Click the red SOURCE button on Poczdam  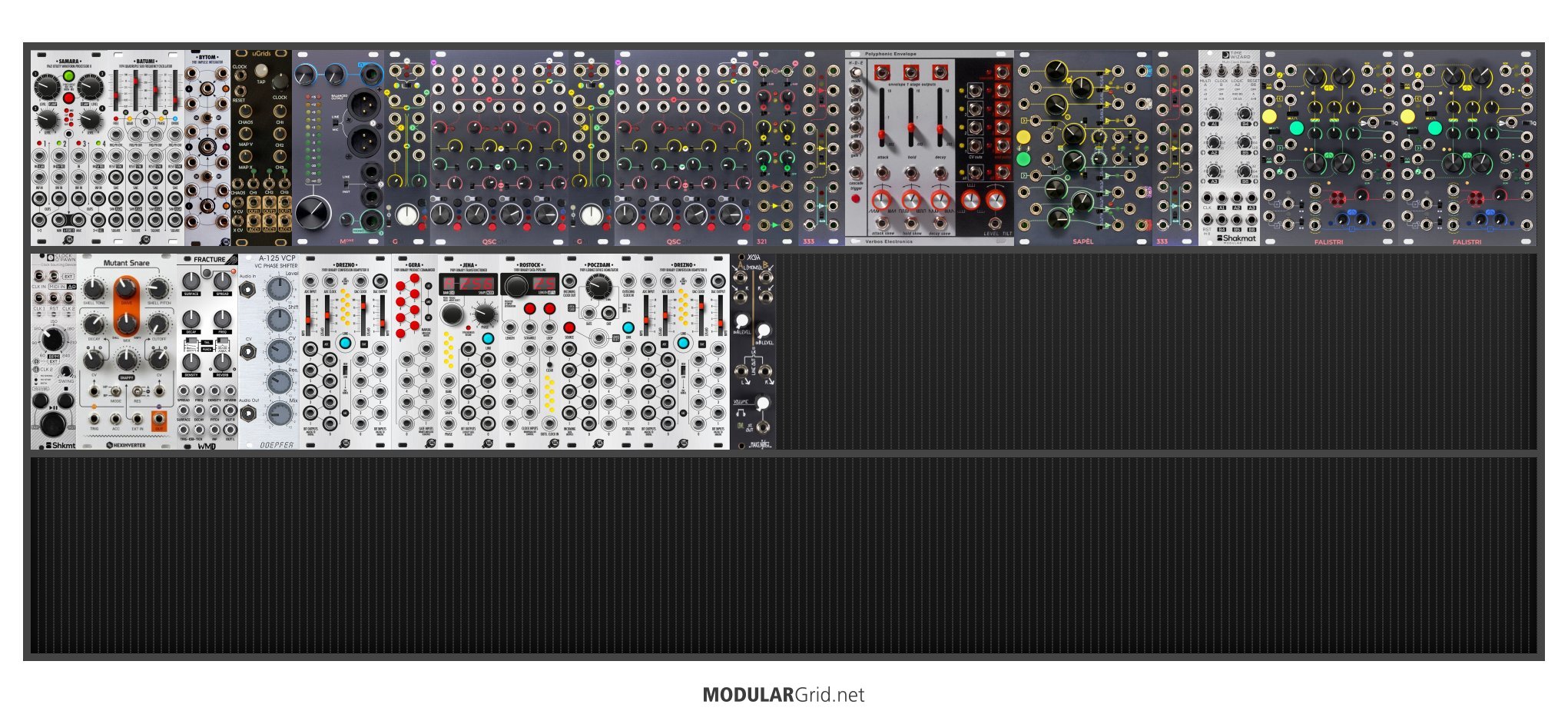tap(569, 327)
